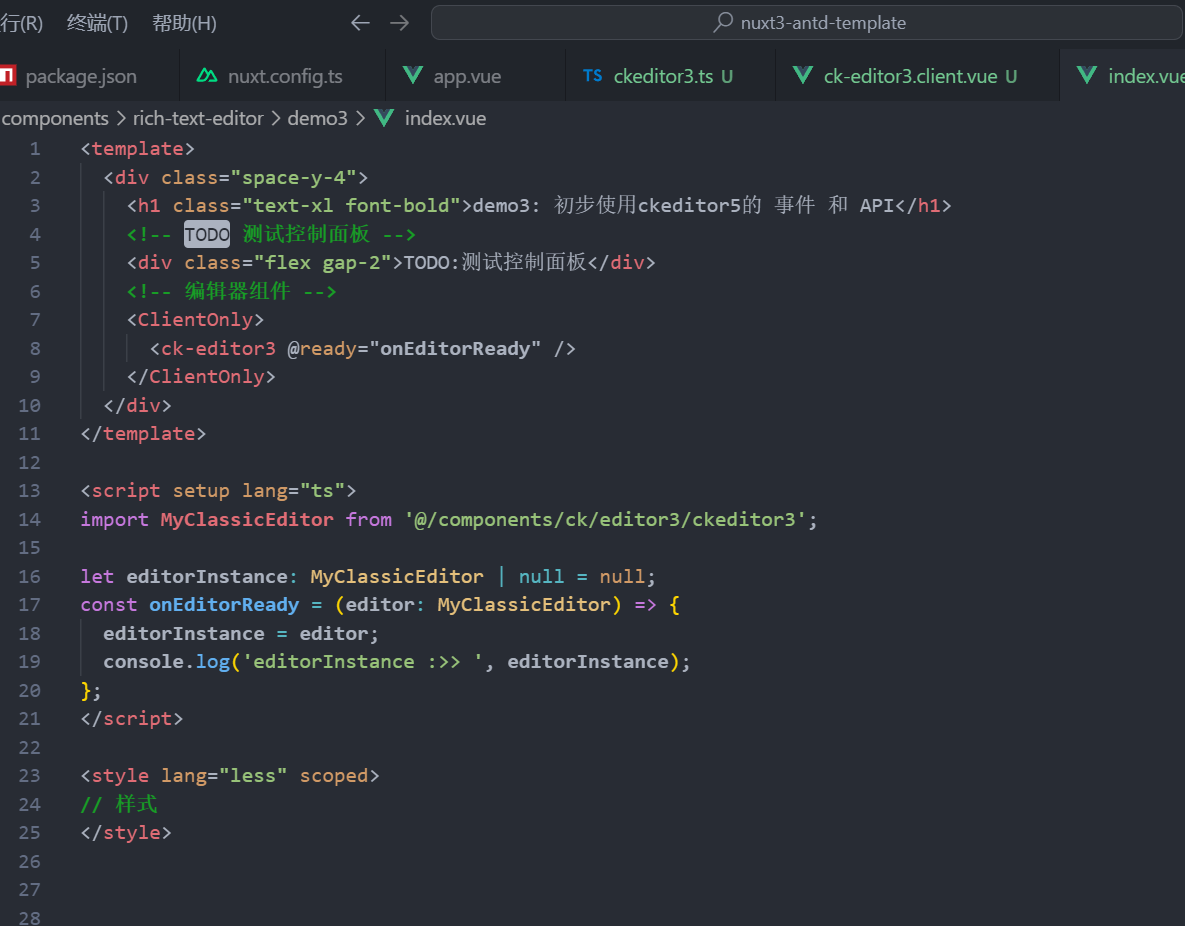Click the Vue icon in the breadcrumb
This screenshot has height=926, width=1185.
(384, 118)
